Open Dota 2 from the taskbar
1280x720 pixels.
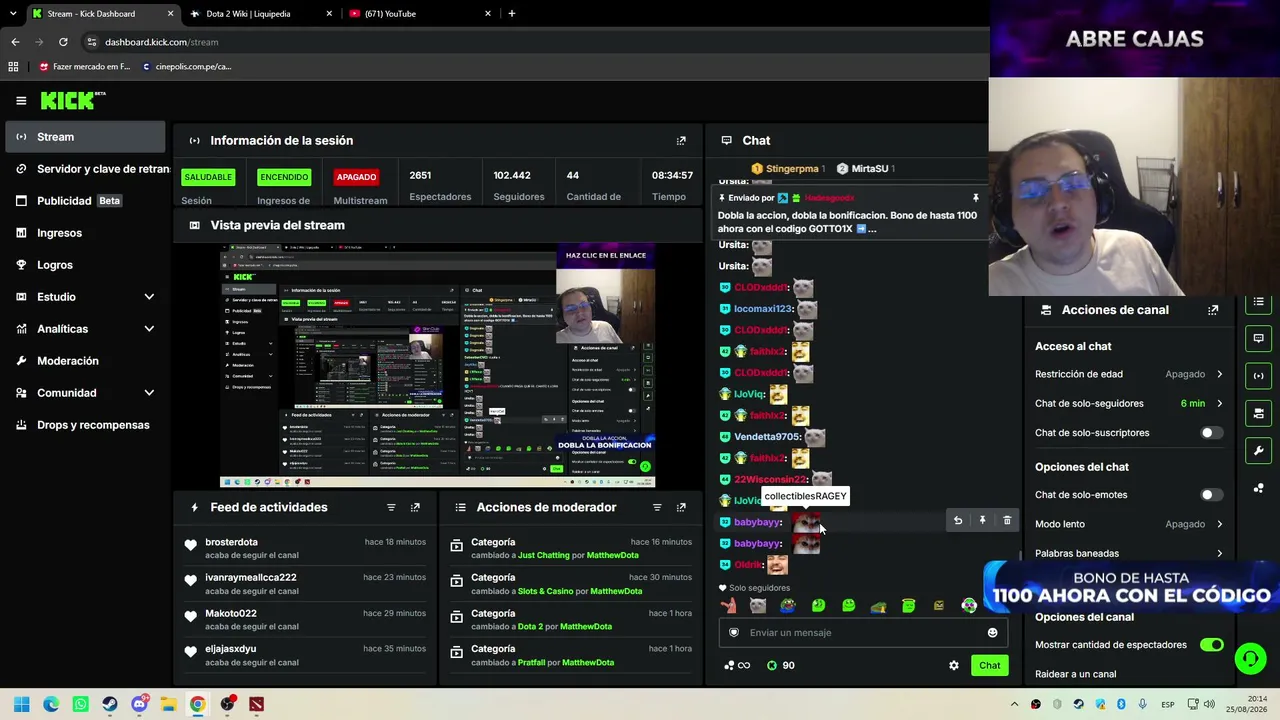click(x=257, y=704)
